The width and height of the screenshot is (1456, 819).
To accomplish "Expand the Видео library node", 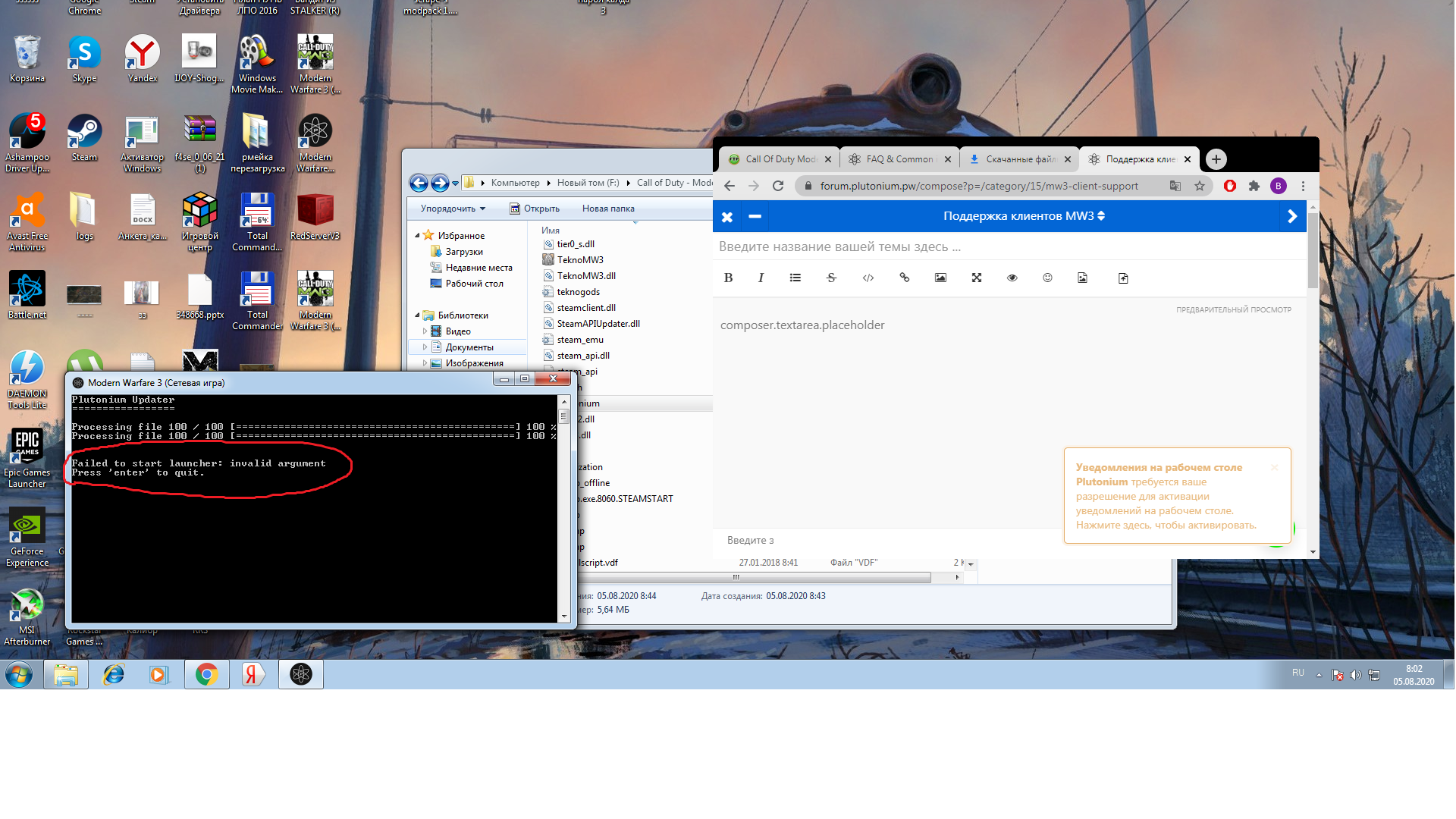I will [425, 331].
